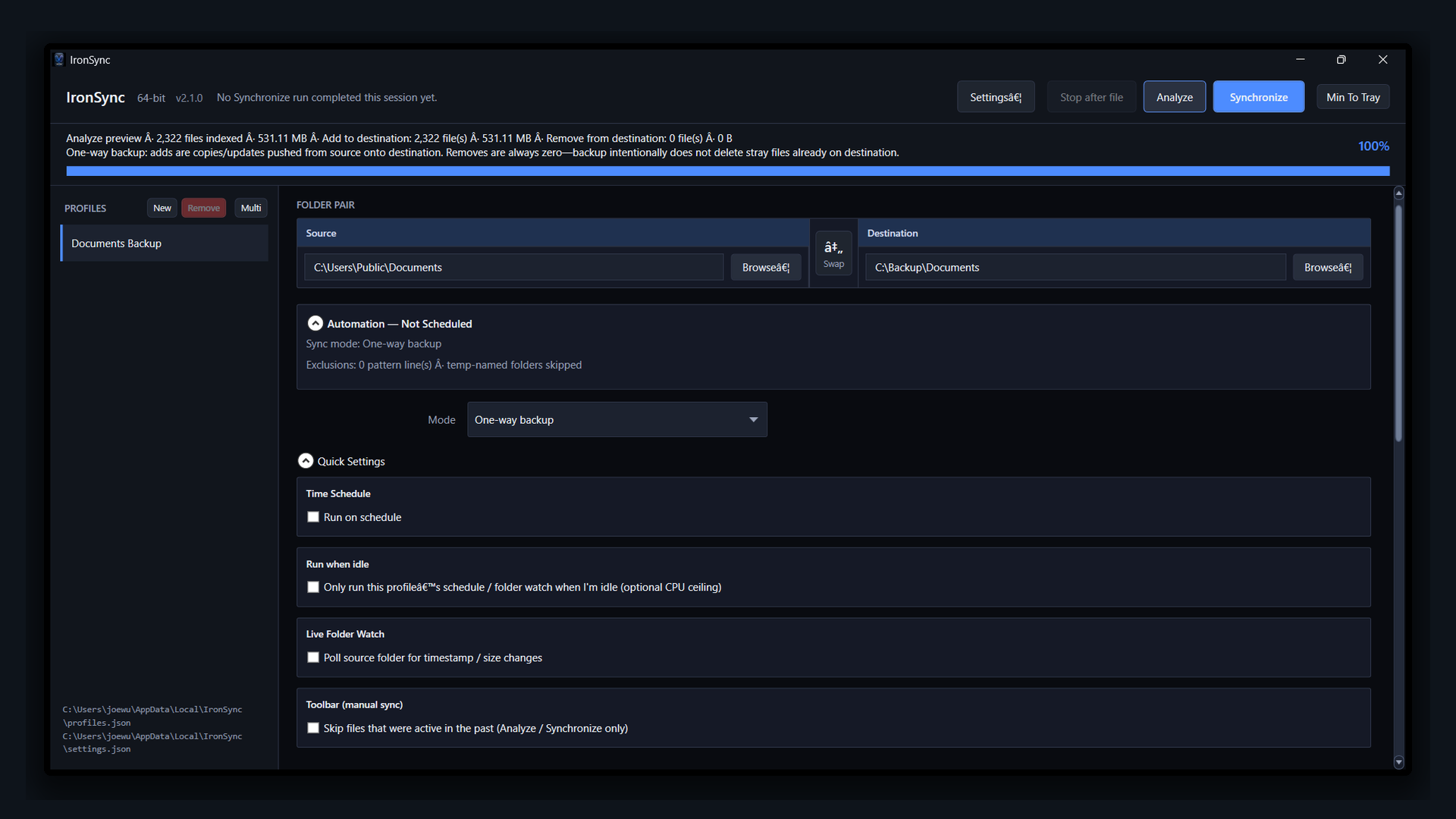This screenshot has height=819, width=1456.
Task: Click Stop after file button
Action: tap(1091, 97)
